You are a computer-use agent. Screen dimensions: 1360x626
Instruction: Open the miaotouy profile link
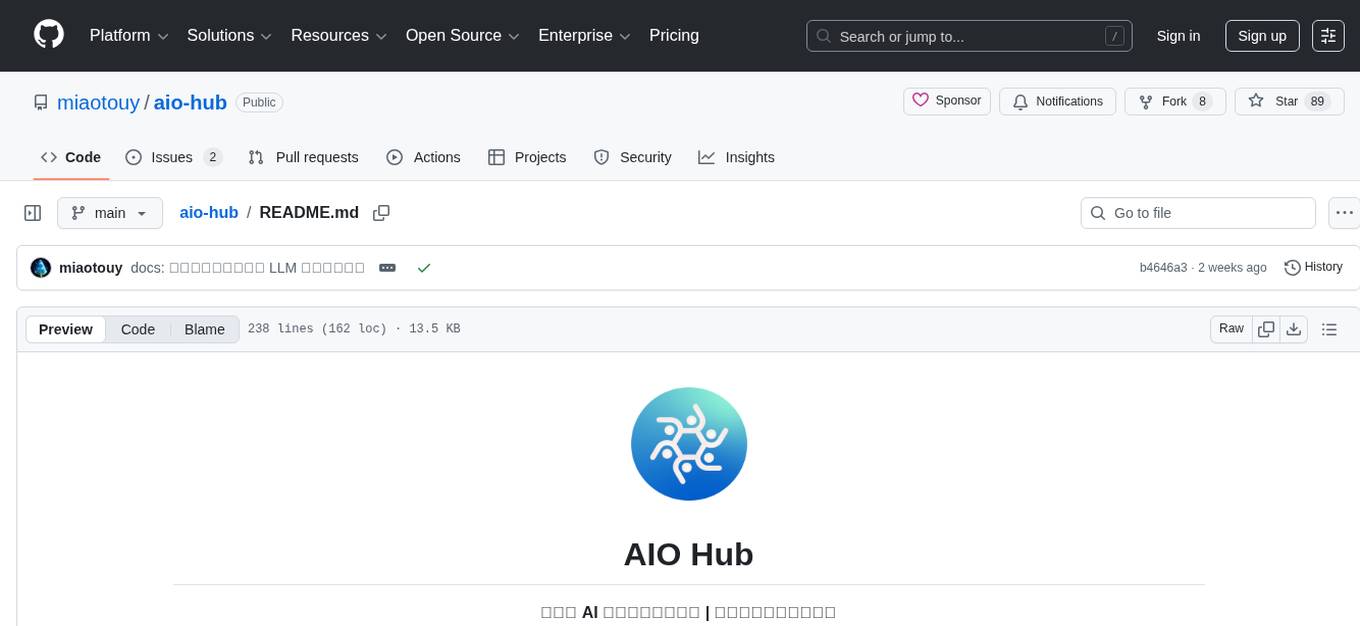click(98, 102)
